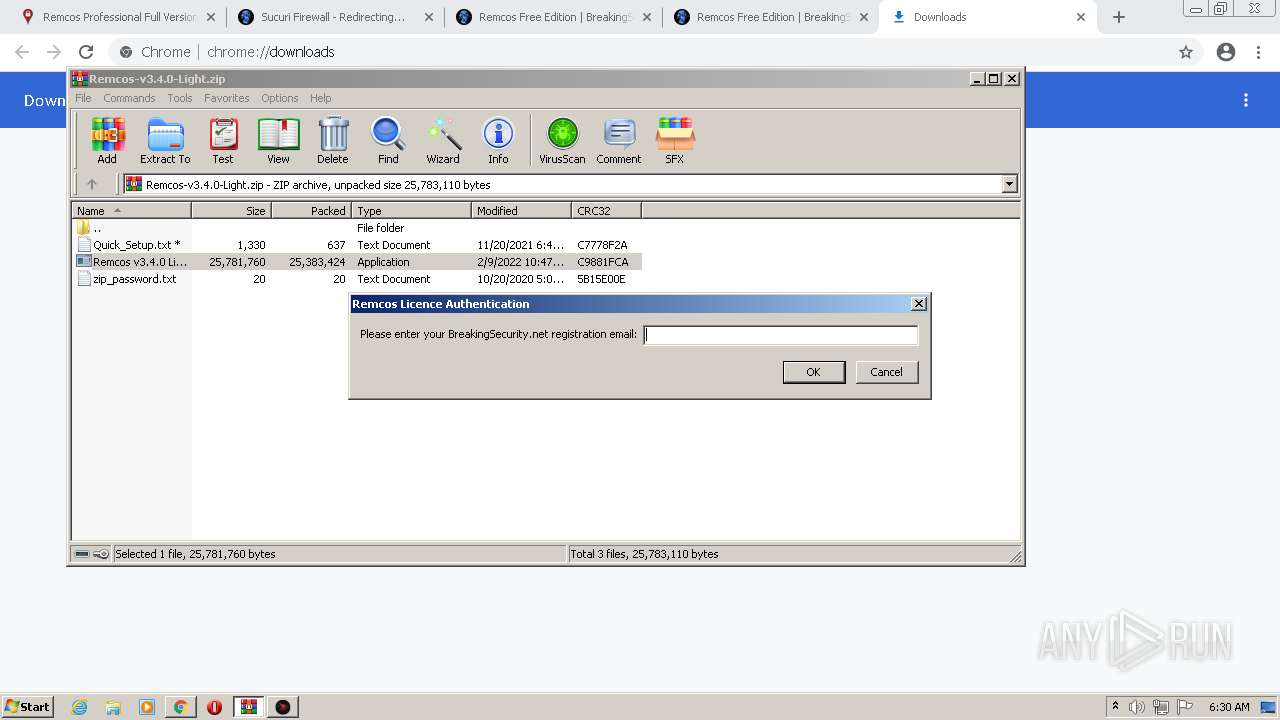Click the Find toolbar icon
This screenshot has width=1280, height=720.
(x=388, y=140)
